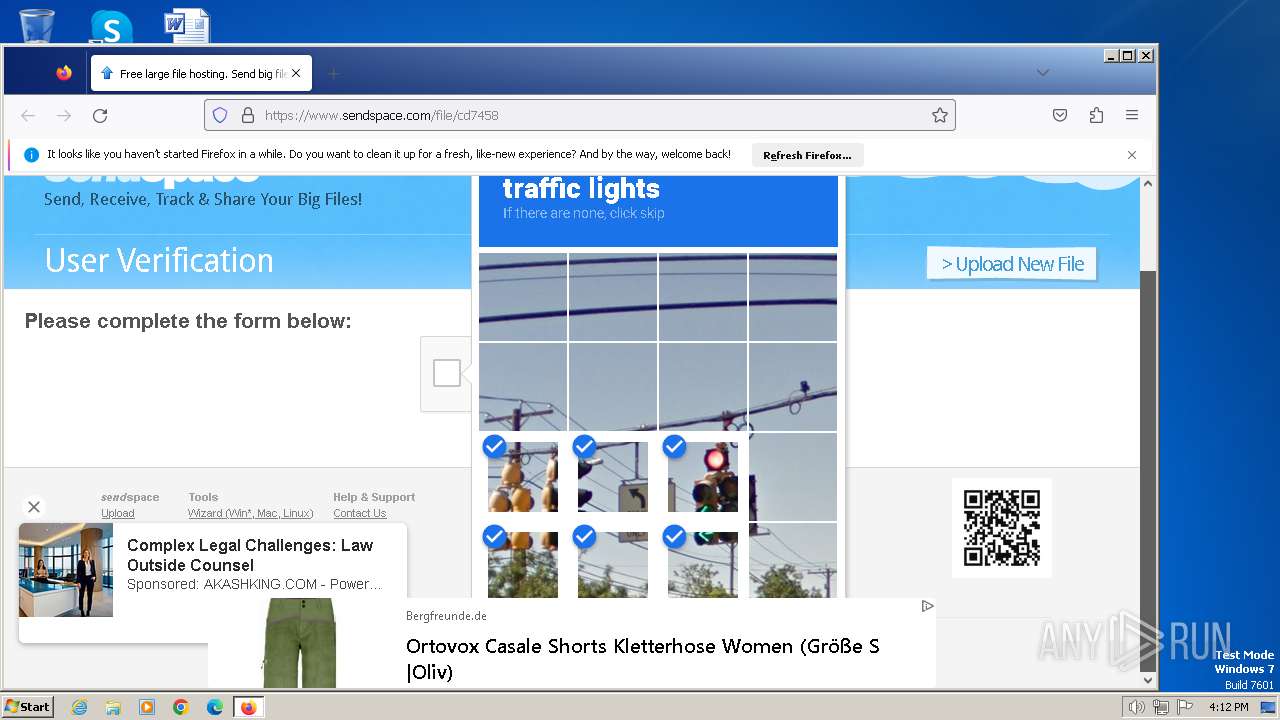Click the QR code image
This screenshot has width=1280, height=720.
[x=1002, y=528]
